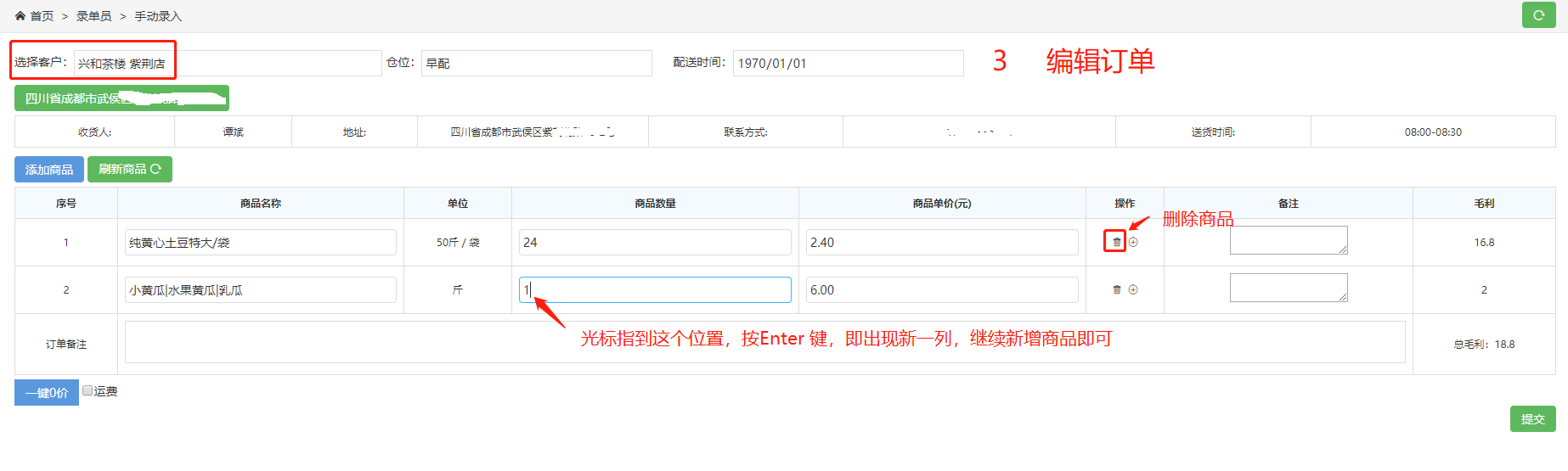Open the 选择客户 customer selector
1568x471 pixels.
click(x=227, y=64)
